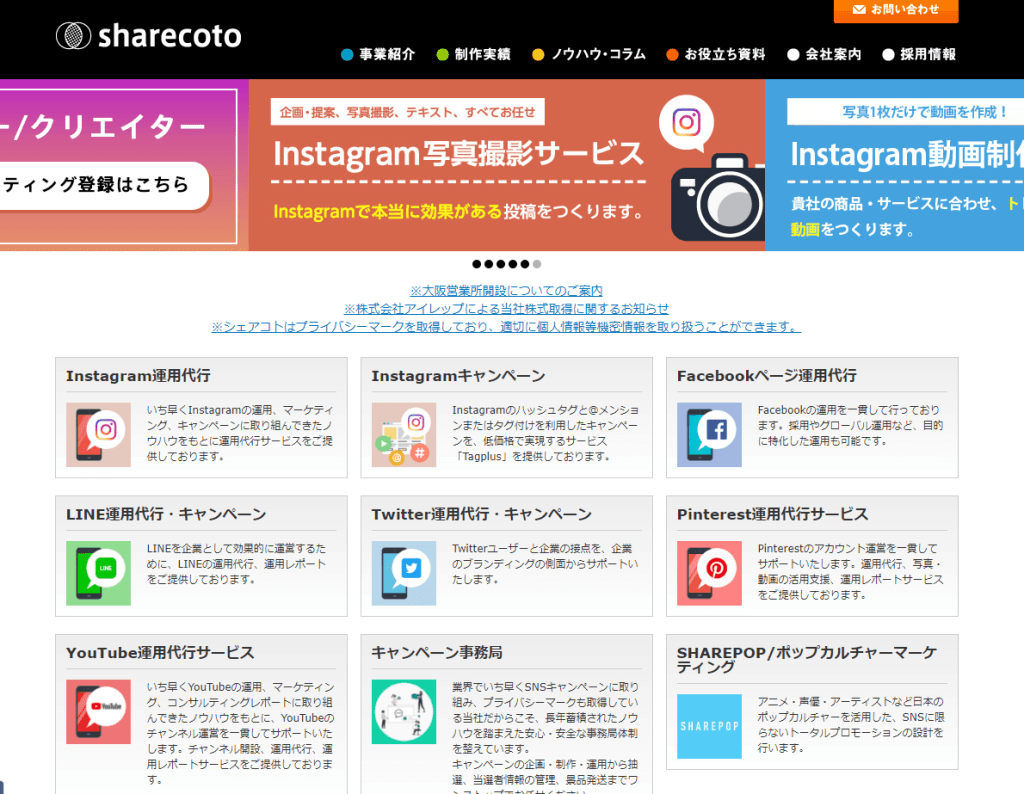Click the Twitterユーザー description text

(x=545, y=564)
